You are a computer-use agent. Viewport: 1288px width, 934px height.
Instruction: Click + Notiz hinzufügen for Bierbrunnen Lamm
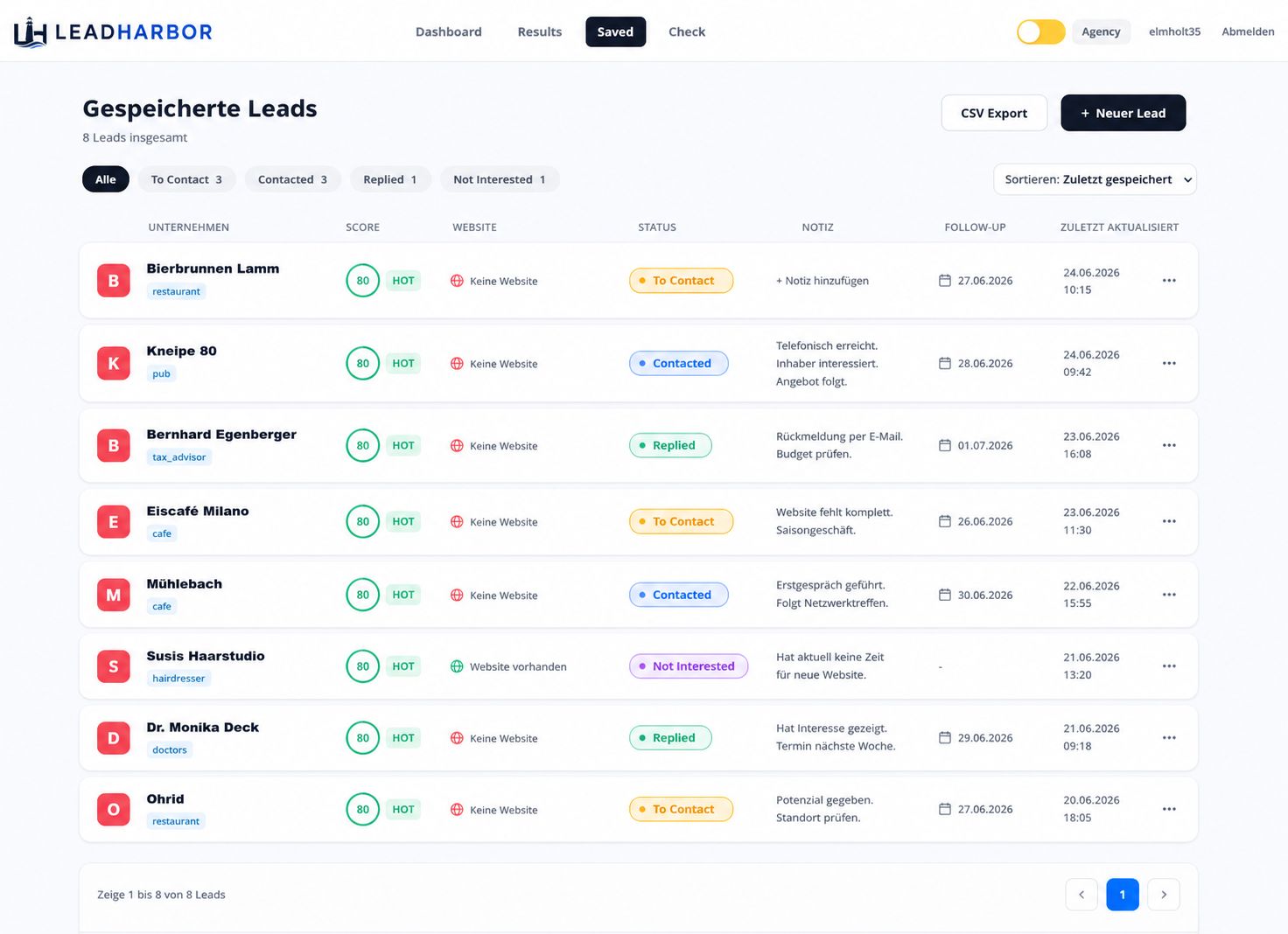click(822, 281)
